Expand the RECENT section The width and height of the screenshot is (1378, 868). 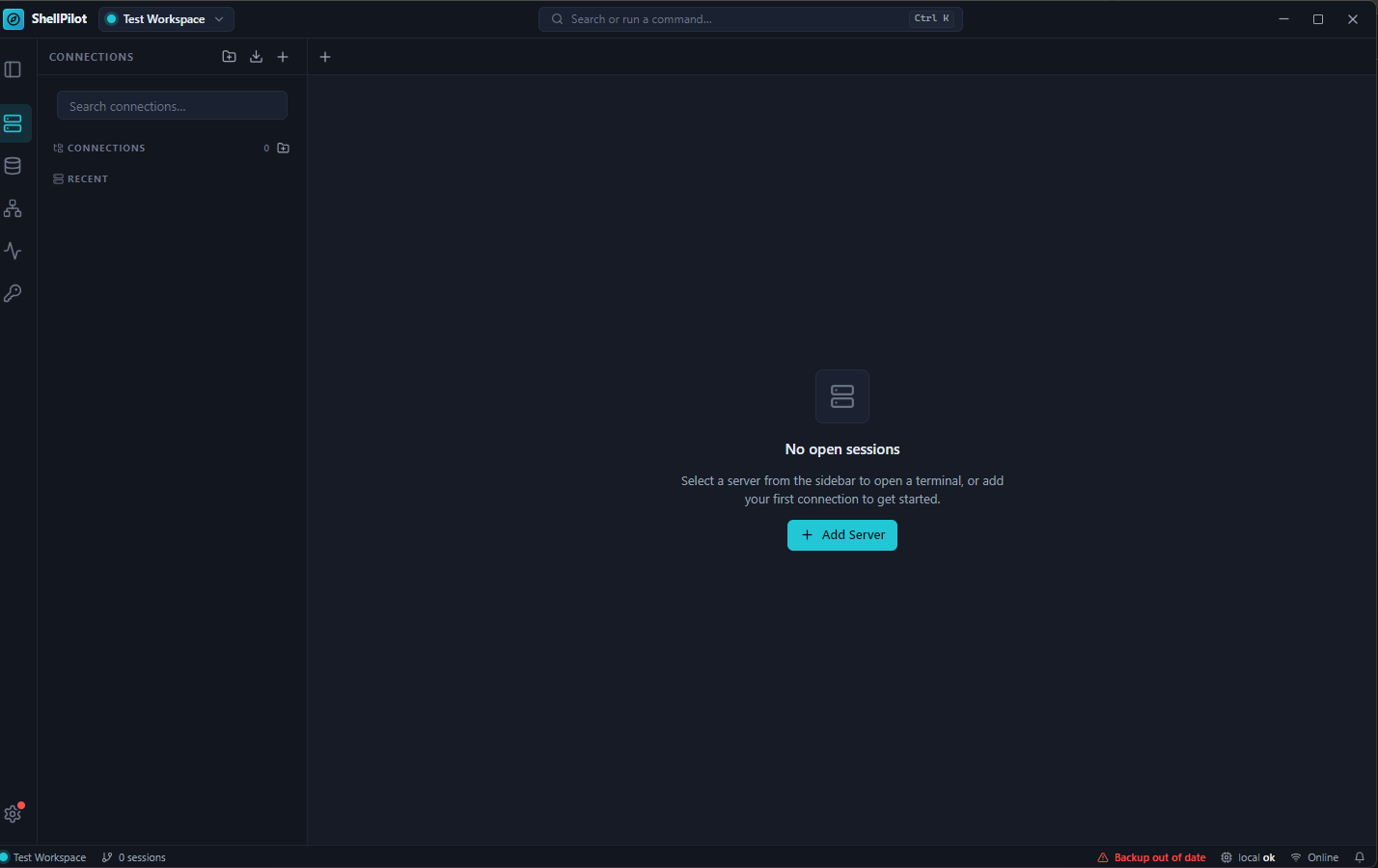coord(81,179)
